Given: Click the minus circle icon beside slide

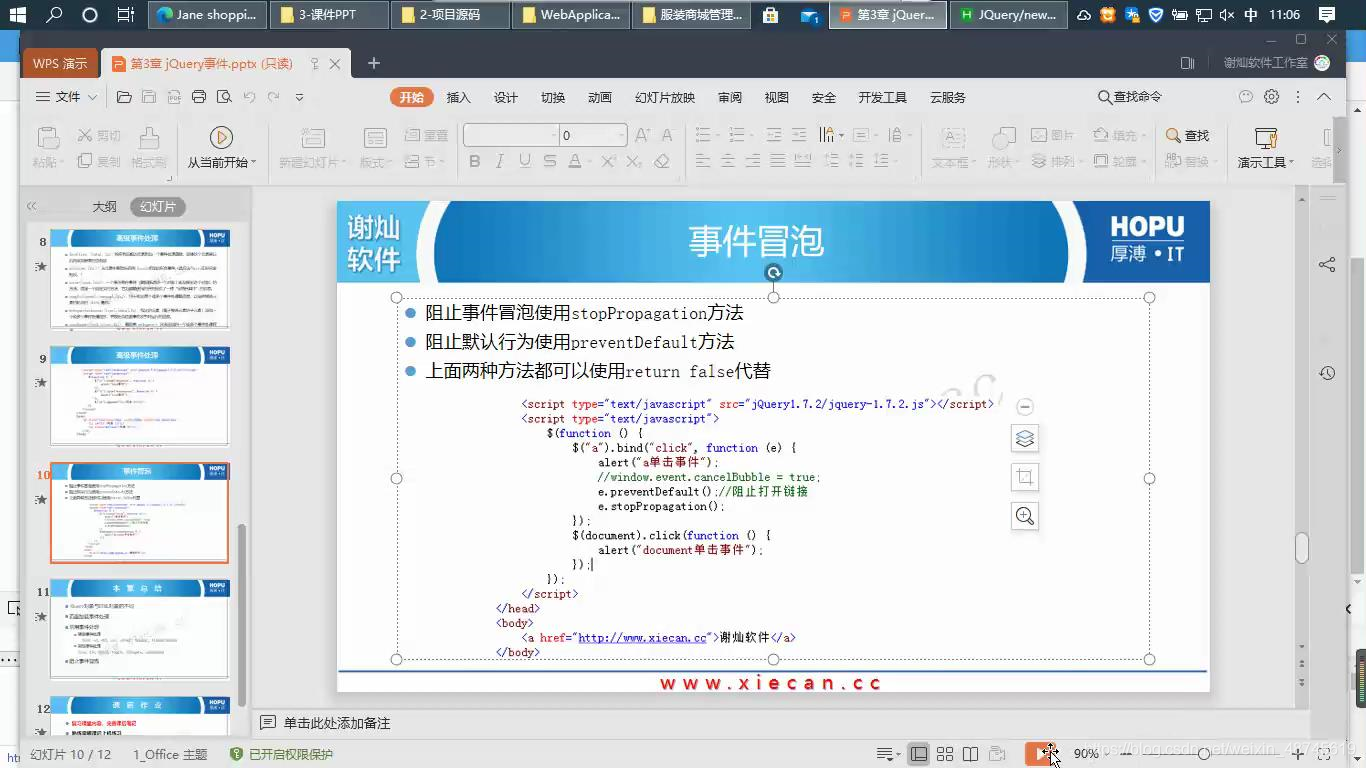Looking at the screenshot, I should pyautogui.click(x=1025, y=407).
